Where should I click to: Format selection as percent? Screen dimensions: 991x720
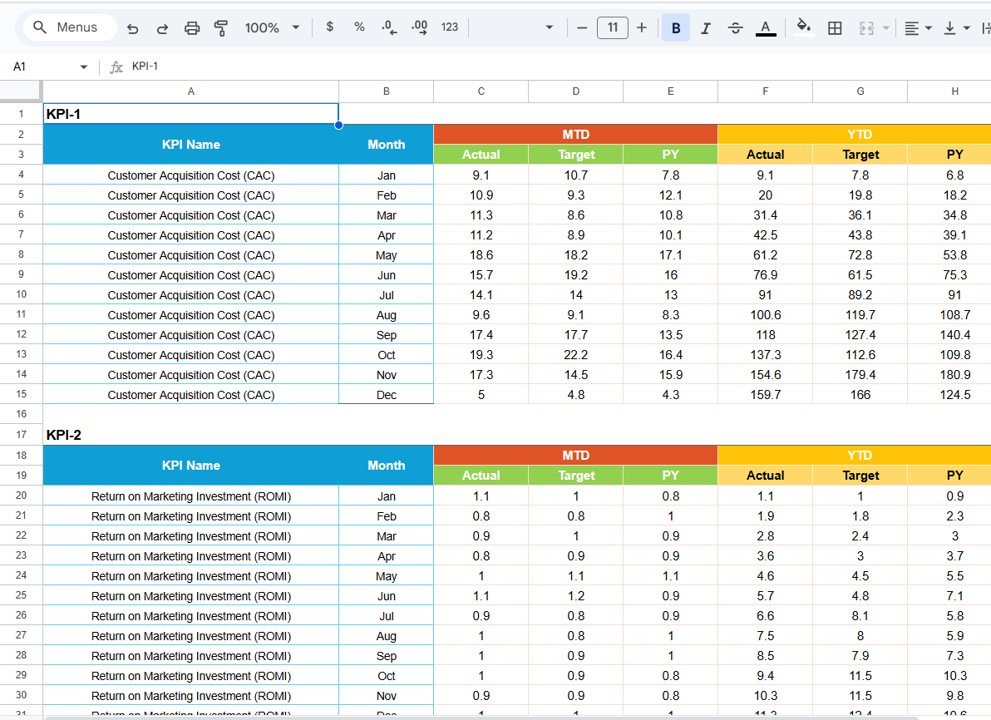pyautogui.click(x=359, y=27)
